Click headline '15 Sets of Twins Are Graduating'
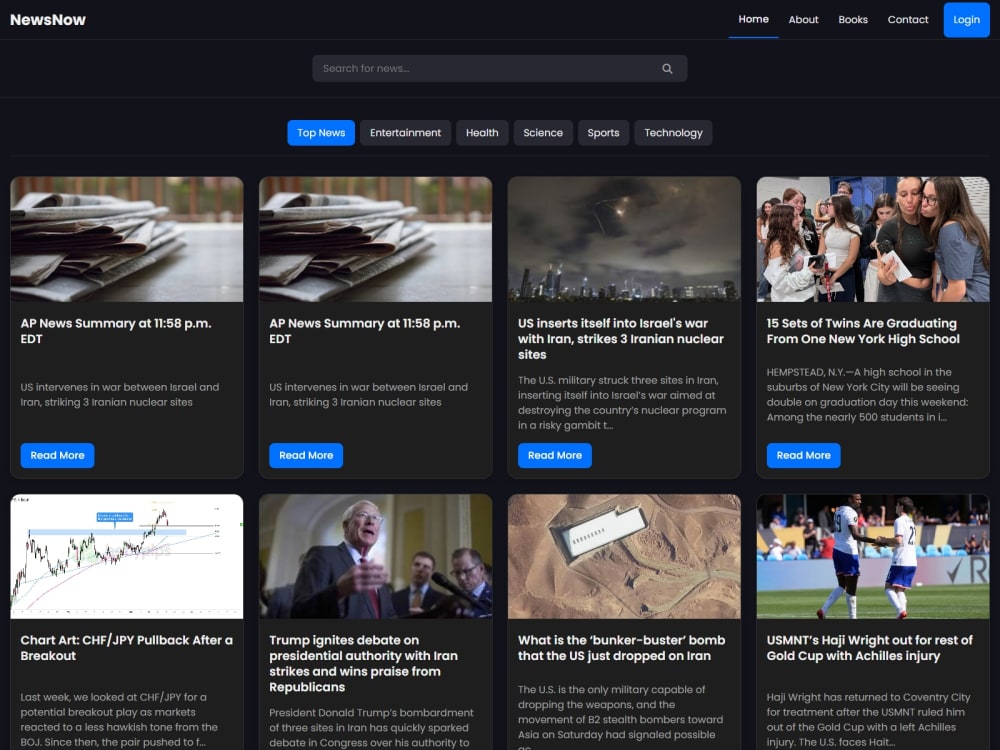This screenshot has height=750, width=1000. (x=863, y=331)
